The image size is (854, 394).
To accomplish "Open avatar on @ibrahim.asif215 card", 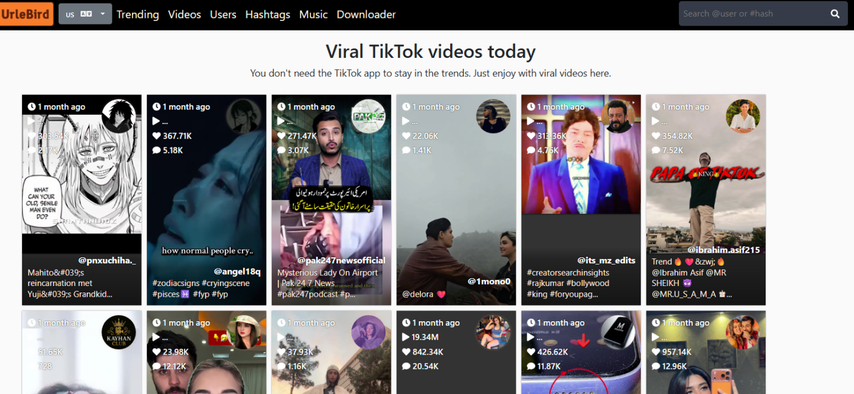I will pyautogui.click(x=743, y=116).
